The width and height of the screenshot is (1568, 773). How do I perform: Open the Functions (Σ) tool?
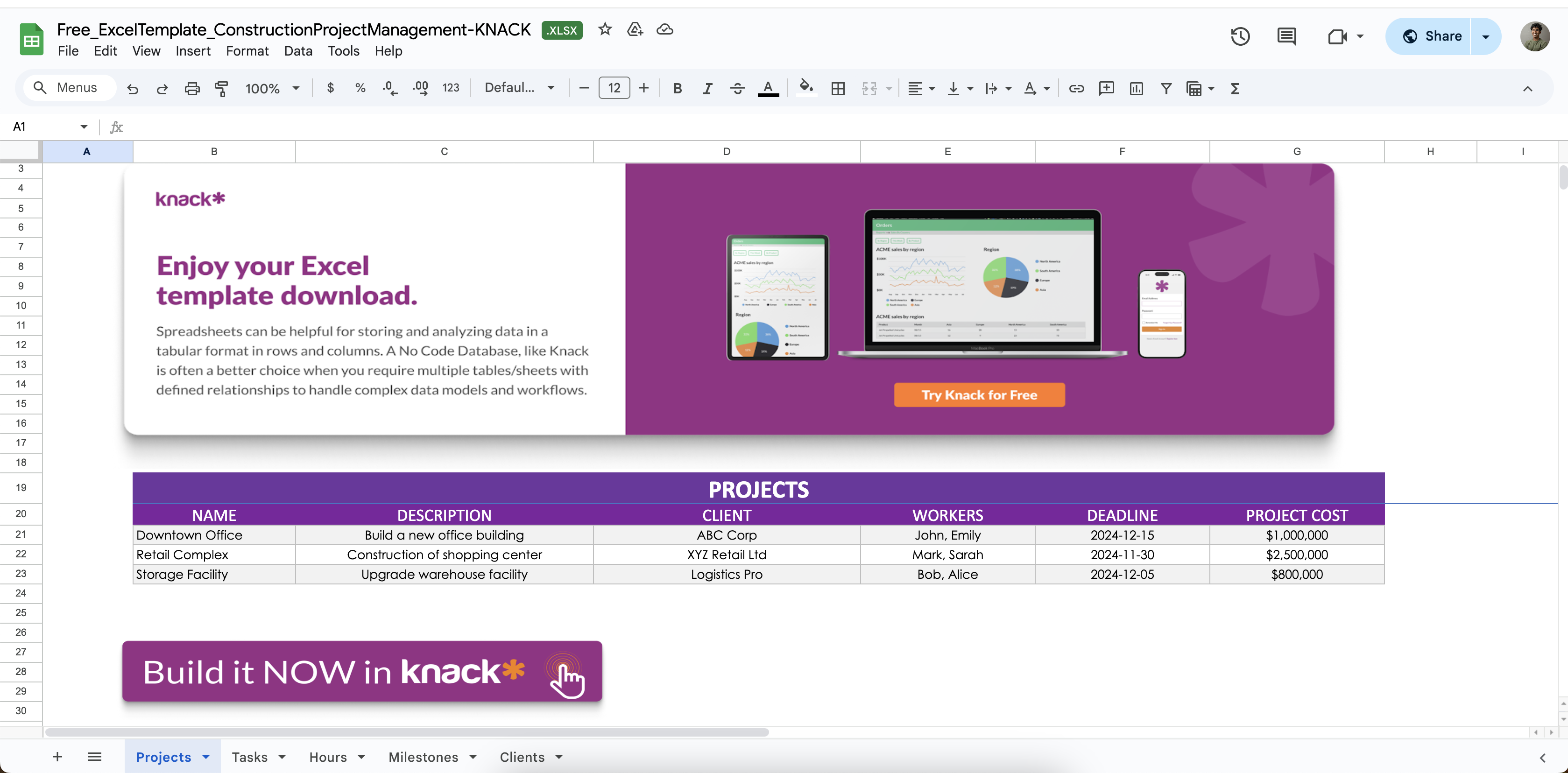tap(1235, 88)
